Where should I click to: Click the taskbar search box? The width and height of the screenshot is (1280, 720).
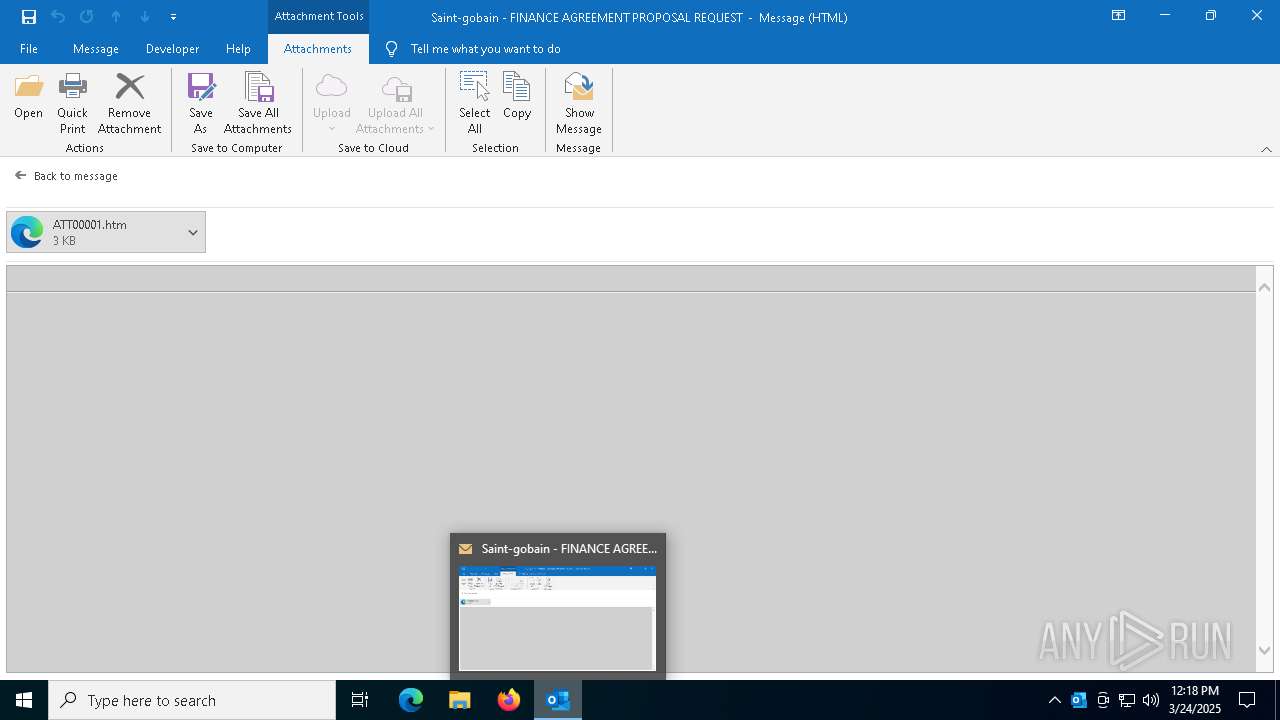192,700
